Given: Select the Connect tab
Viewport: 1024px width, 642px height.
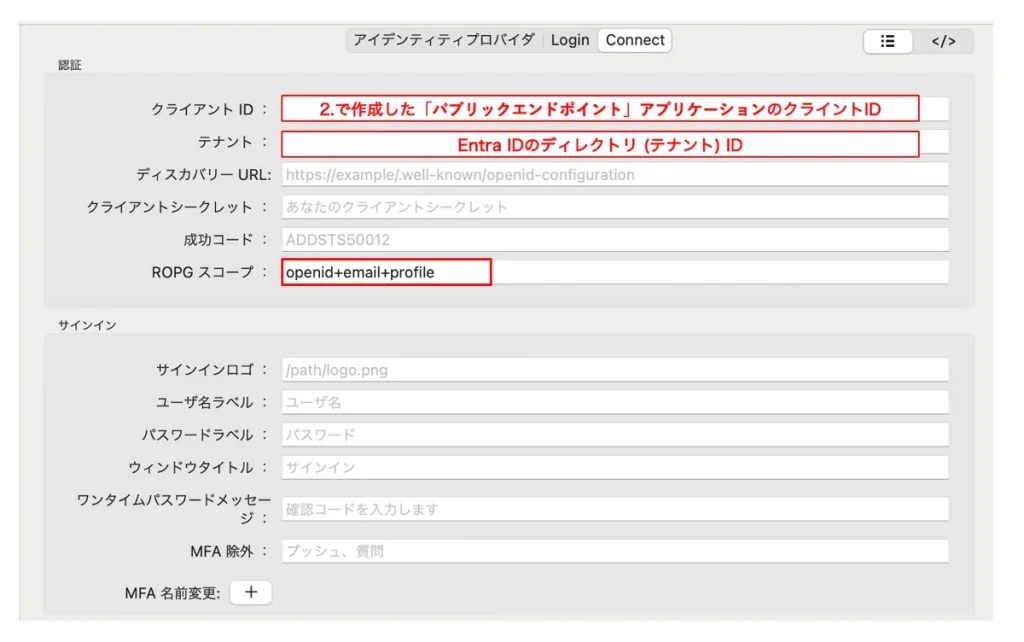Looking at the screenshot, I should (635, 40).
